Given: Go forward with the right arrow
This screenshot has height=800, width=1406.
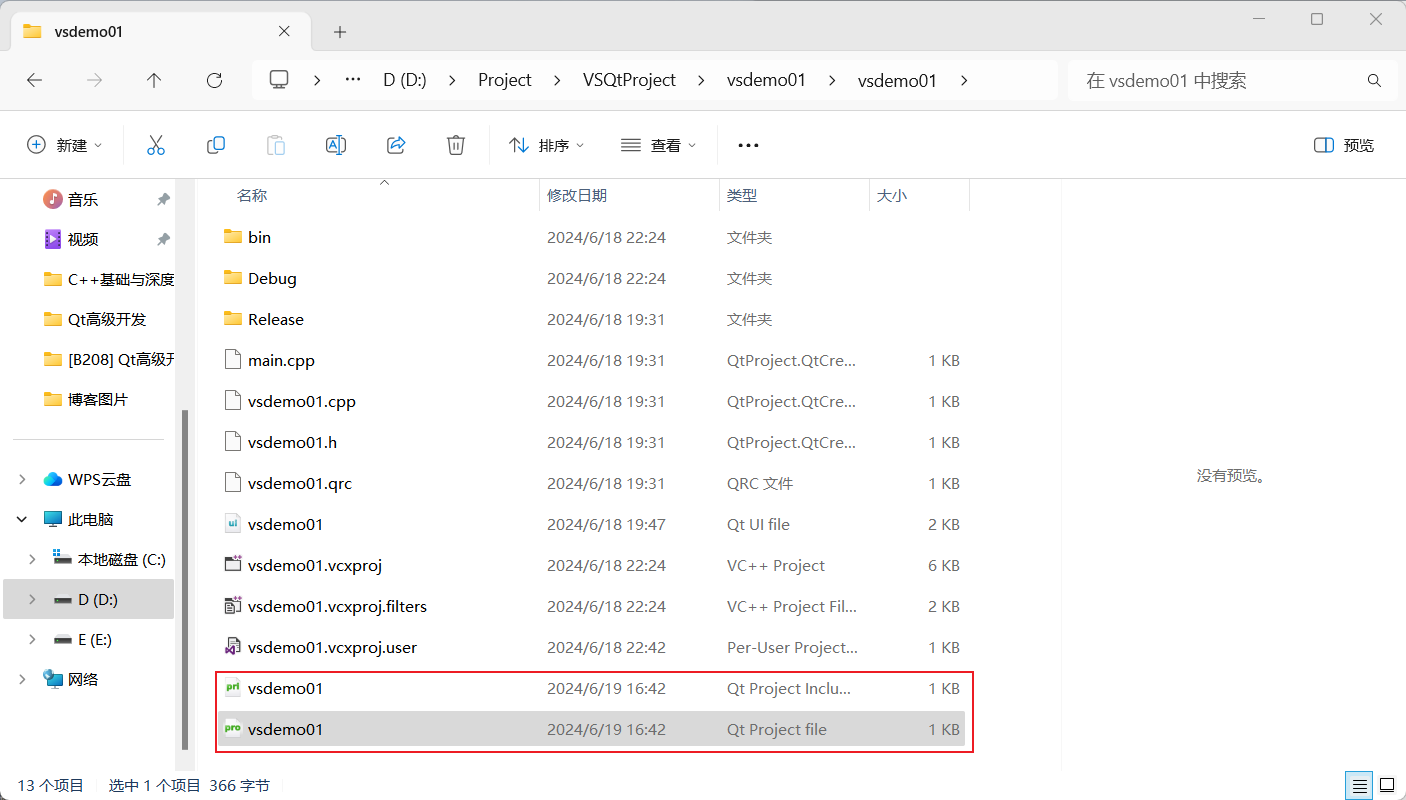Looking at the screenshot, I should [x=94, y=80].
